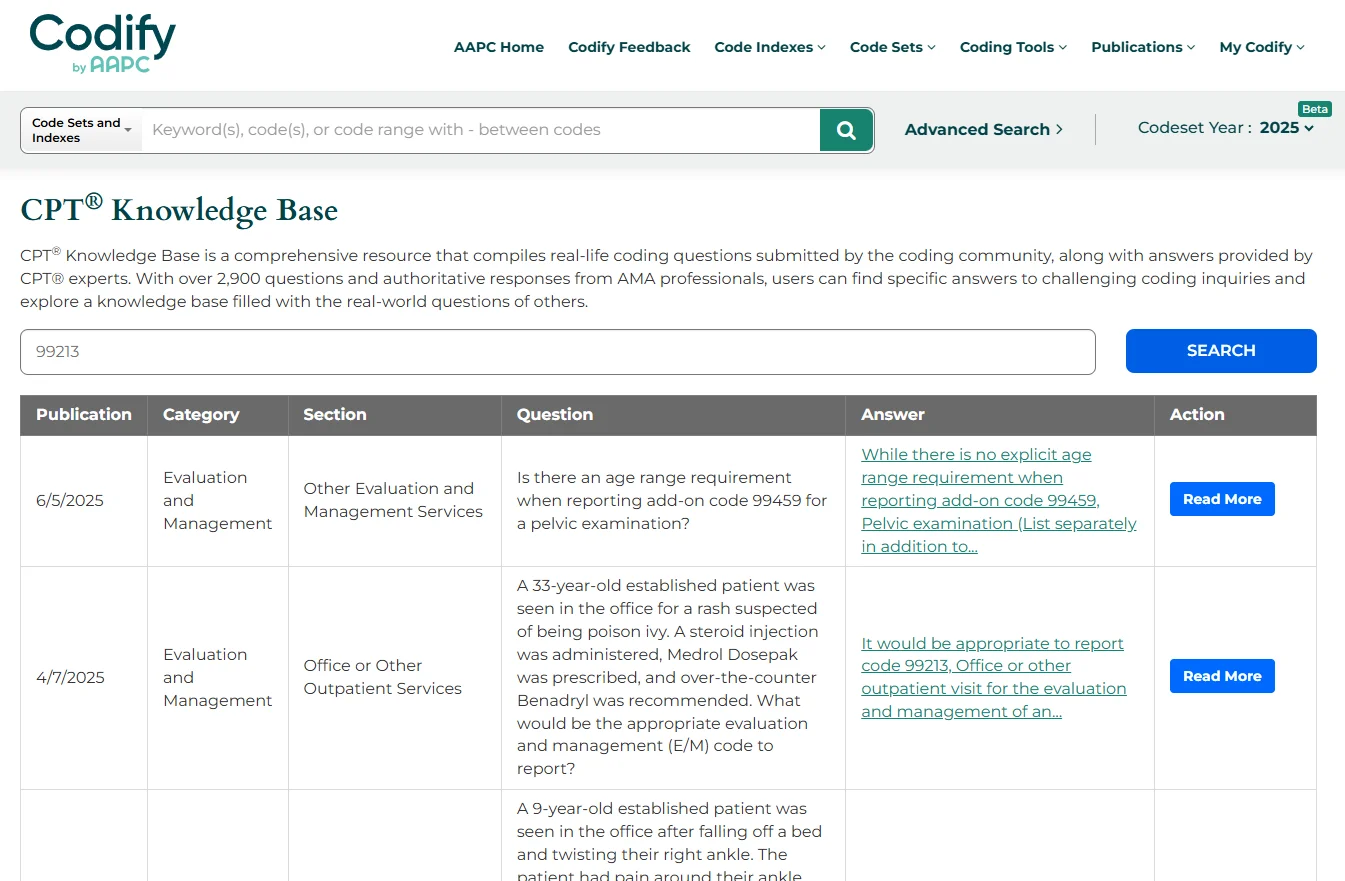1345x881 pixels.
Task: Open the answer link recommending code 99213
Action: pos(993,677)
